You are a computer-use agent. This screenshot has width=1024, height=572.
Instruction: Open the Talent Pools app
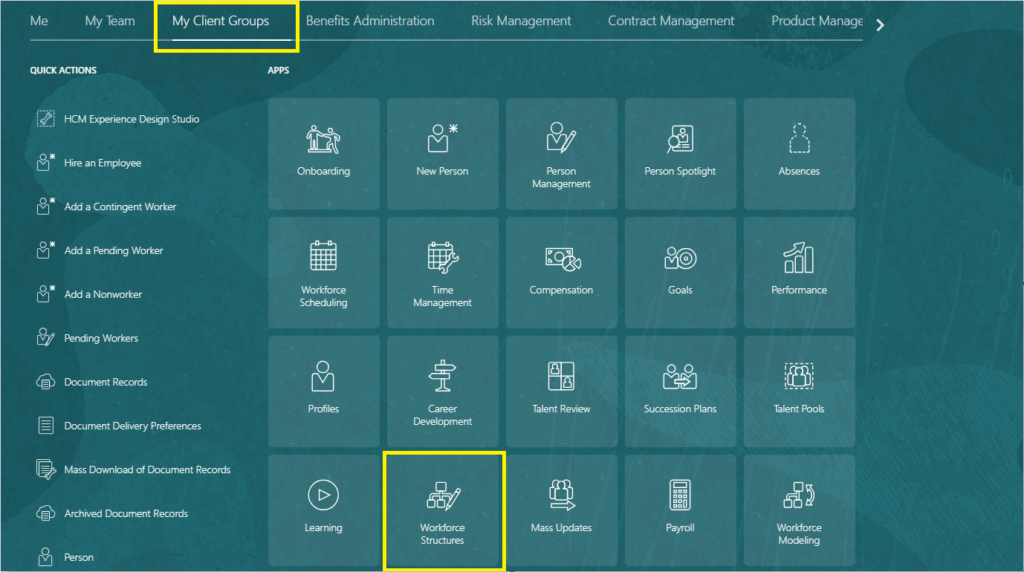click(799, 391)
